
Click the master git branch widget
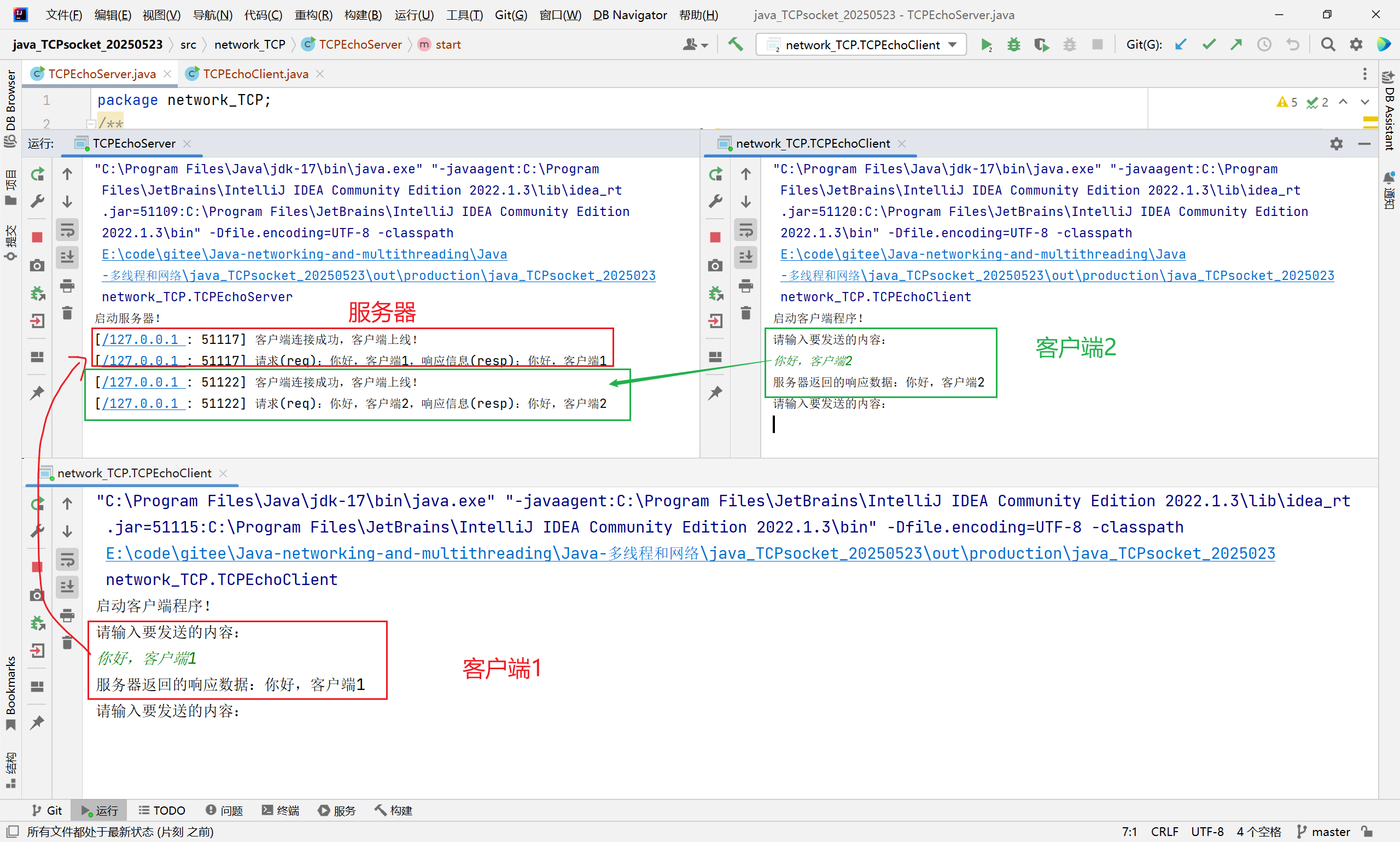1325,832
